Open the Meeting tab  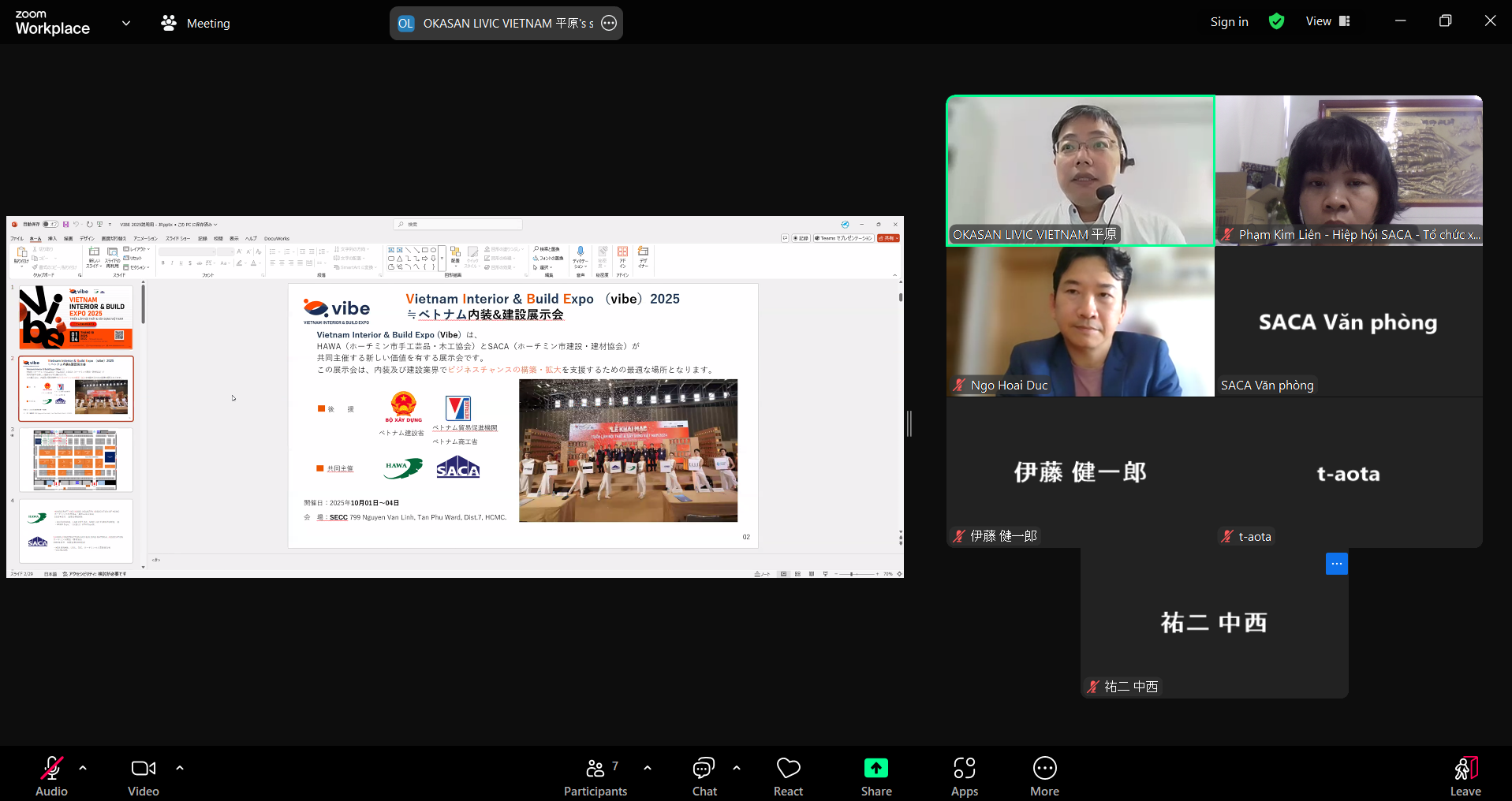[196, 24]
